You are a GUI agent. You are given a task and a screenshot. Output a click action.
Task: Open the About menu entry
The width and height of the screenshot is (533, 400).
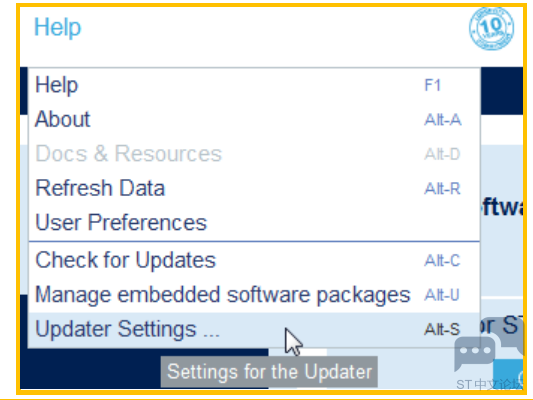click(x=254, y=119)
